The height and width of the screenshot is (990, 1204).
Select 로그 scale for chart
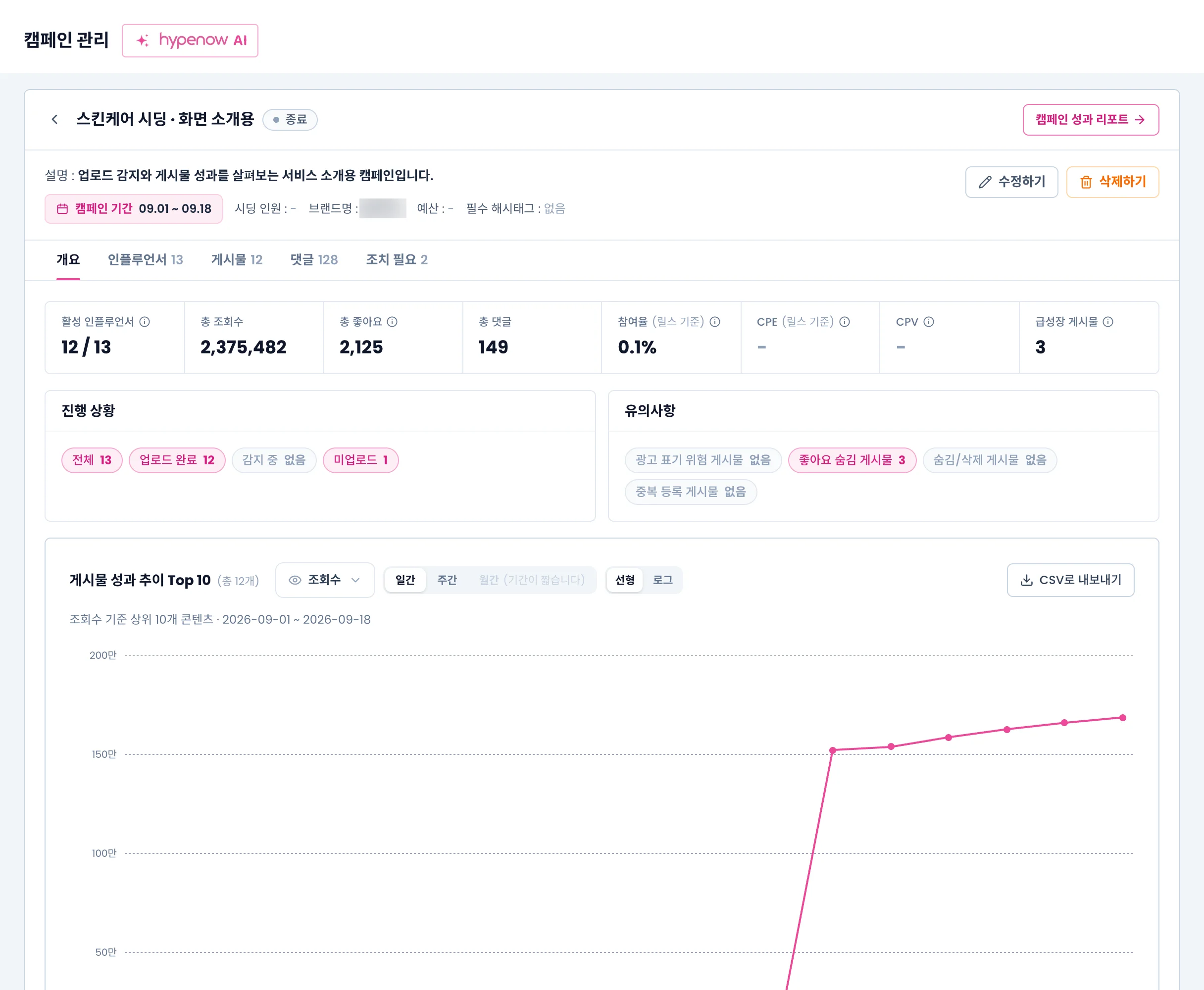click(662, 580)
